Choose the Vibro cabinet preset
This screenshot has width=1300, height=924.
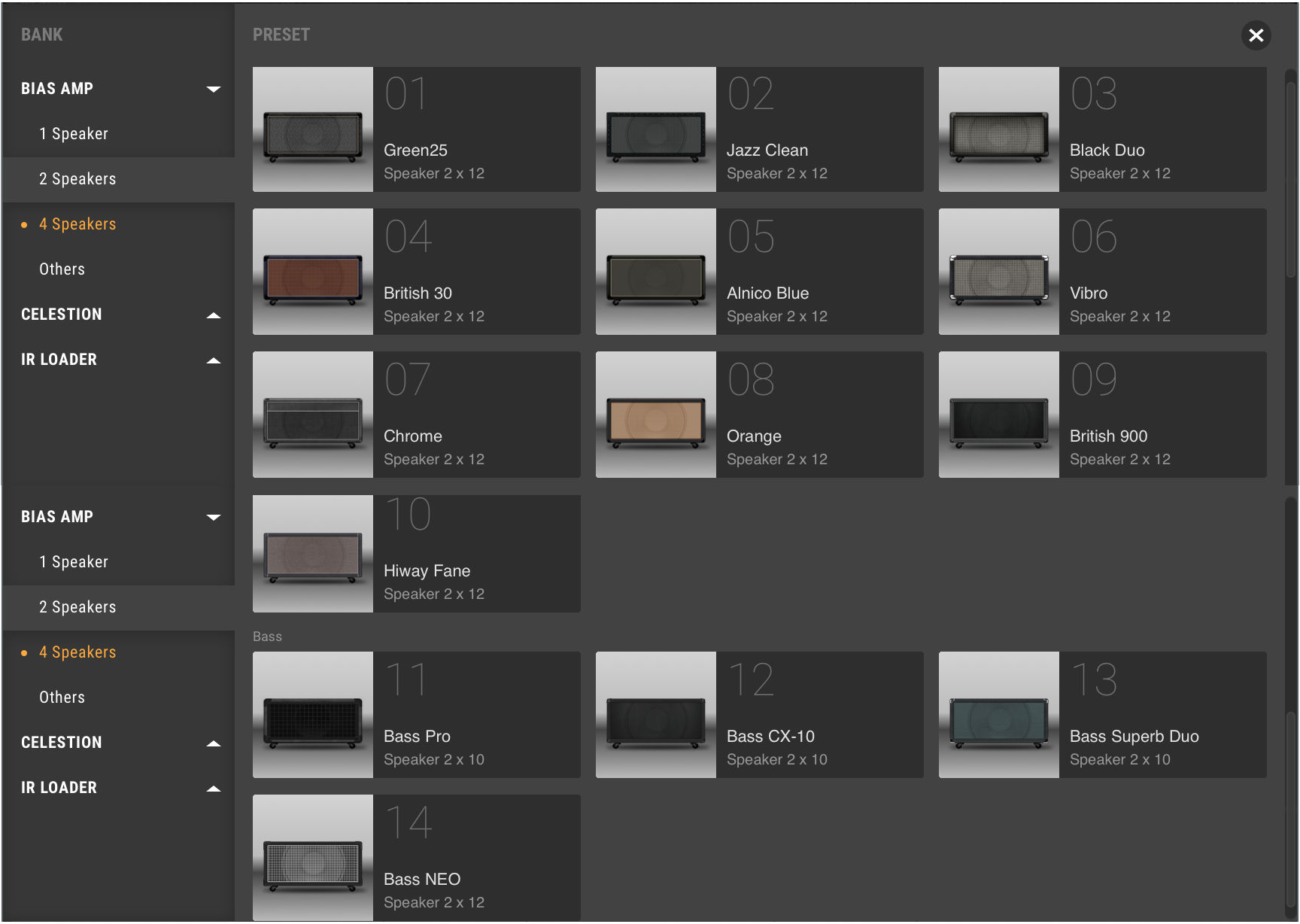coord(1102,272)
